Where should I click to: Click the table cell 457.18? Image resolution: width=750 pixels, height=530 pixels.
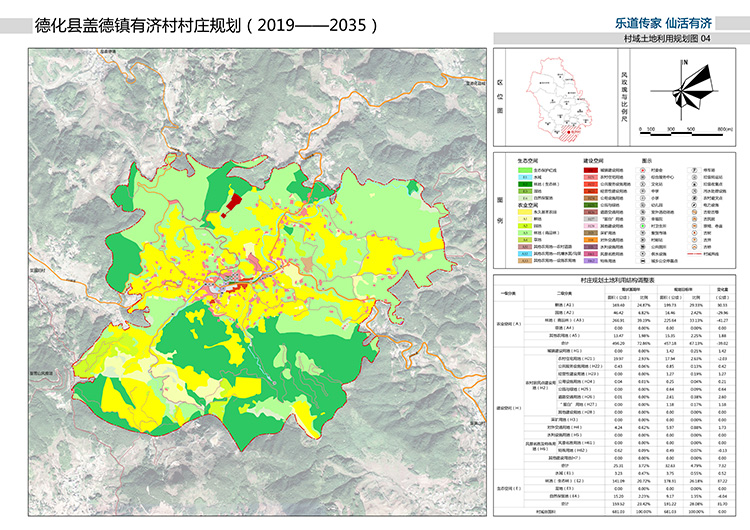pyautogui.click(x=670, y=343)
